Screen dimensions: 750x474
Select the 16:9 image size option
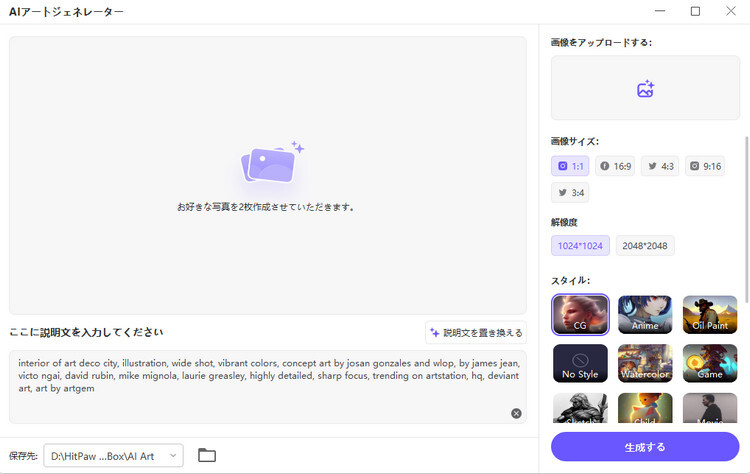(615, 166)
